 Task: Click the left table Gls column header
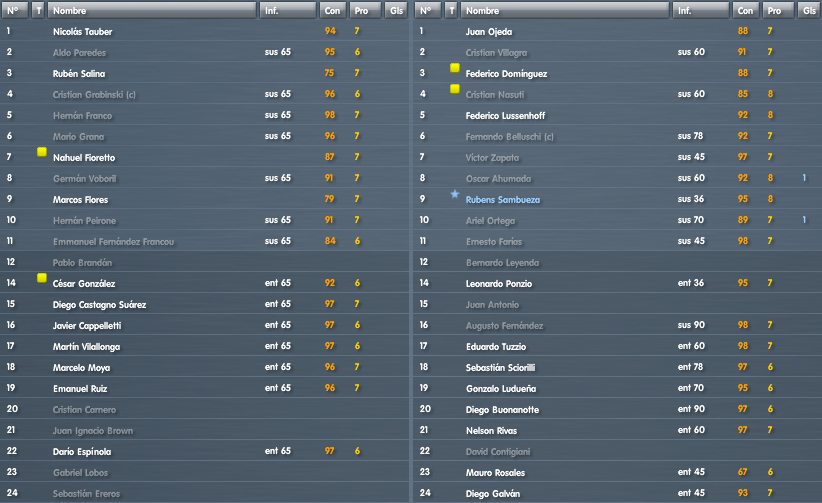click(x=396, y=10)
